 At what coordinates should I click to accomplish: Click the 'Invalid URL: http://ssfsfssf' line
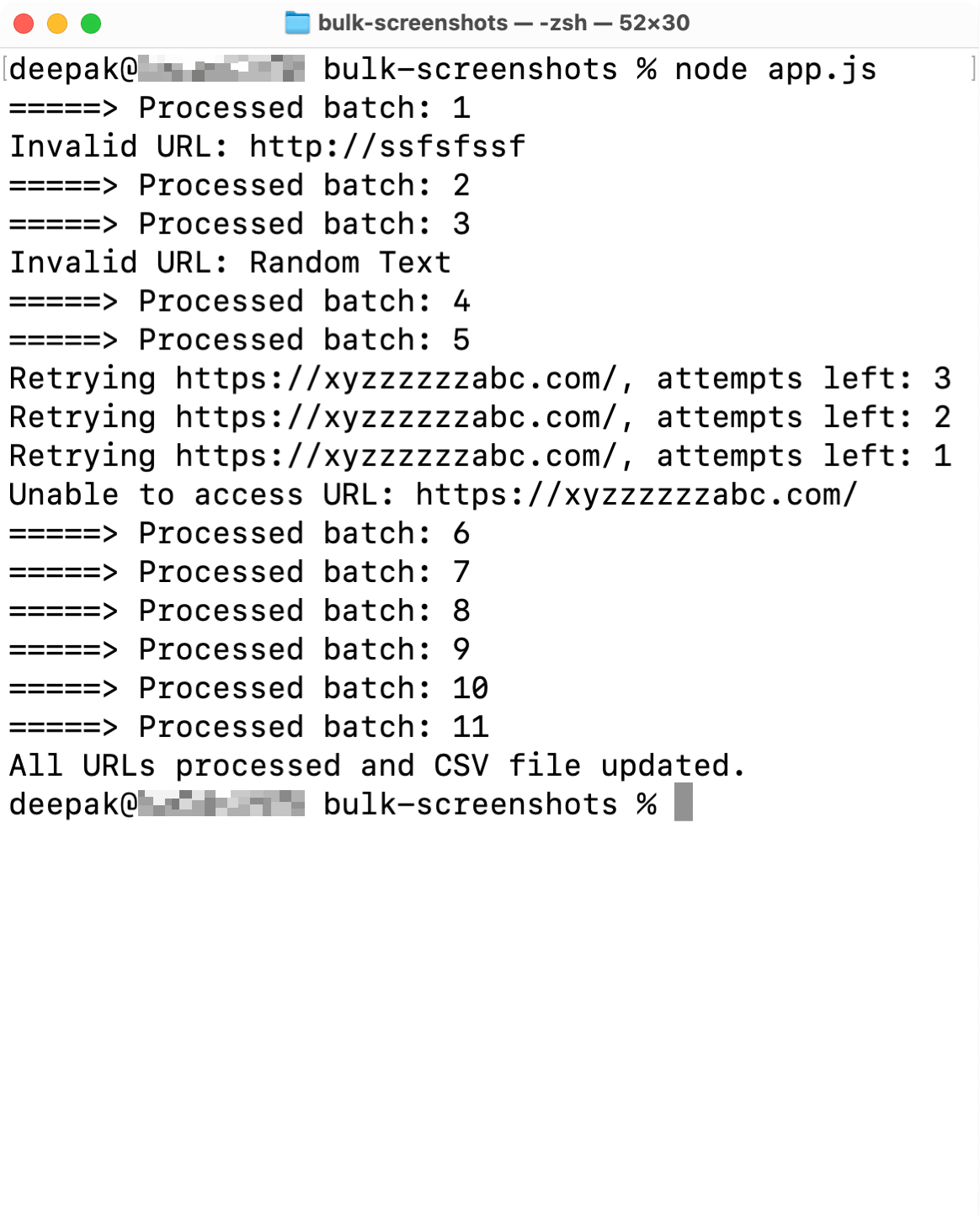[267, 147]
